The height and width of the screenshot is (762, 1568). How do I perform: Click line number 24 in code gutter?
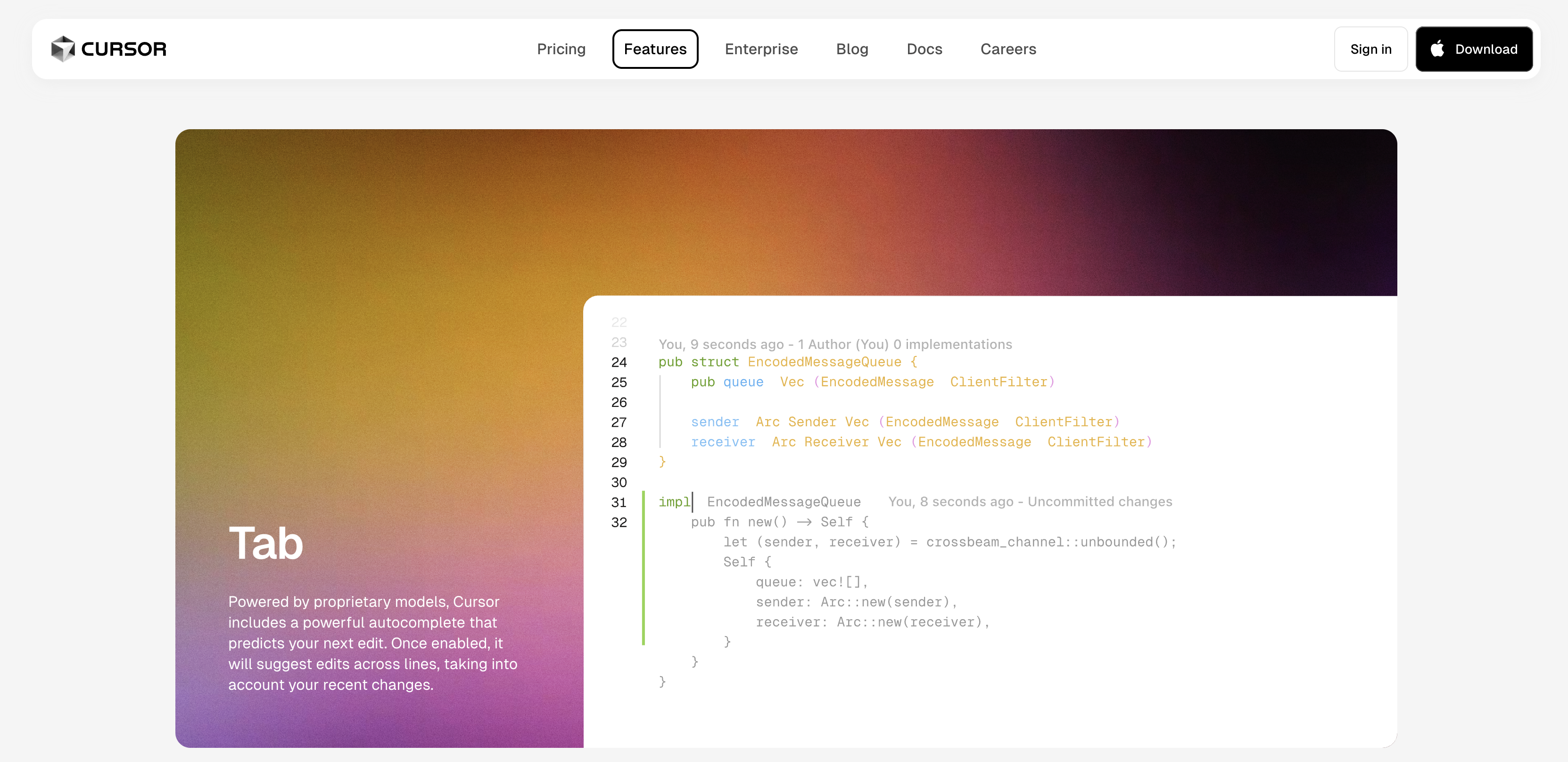(619, 362)
